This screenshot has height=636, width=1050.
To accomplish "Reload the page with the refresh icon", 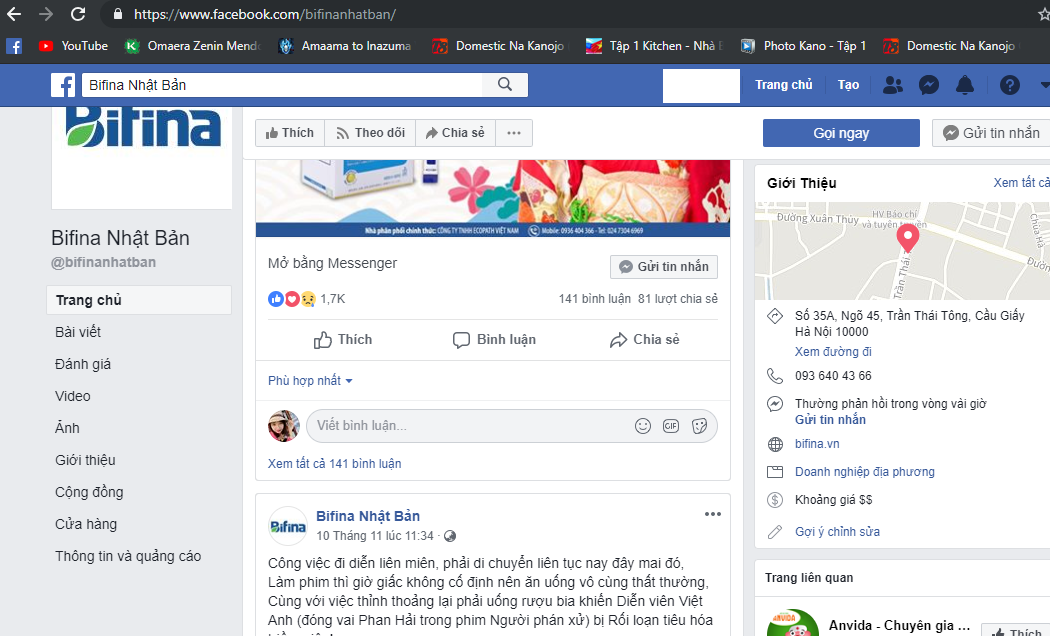I will [x=78, y=14].
